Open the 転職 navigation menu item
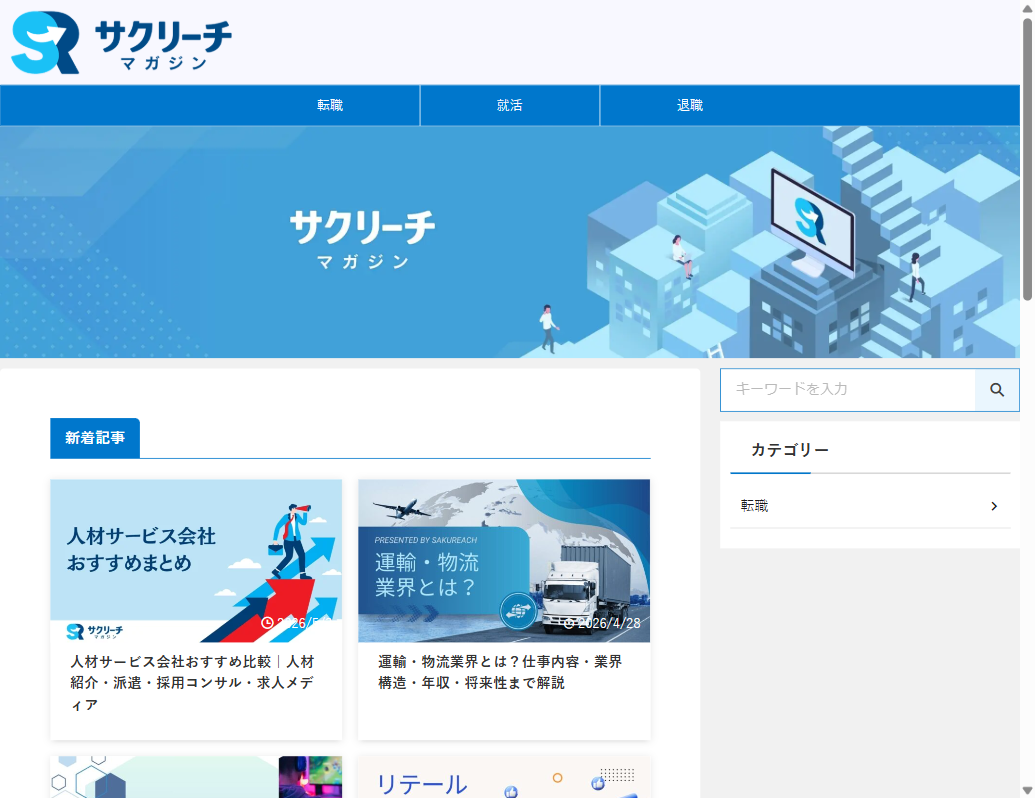The width and height of the screenshot is (1035, 798). (x=329, y=105)
